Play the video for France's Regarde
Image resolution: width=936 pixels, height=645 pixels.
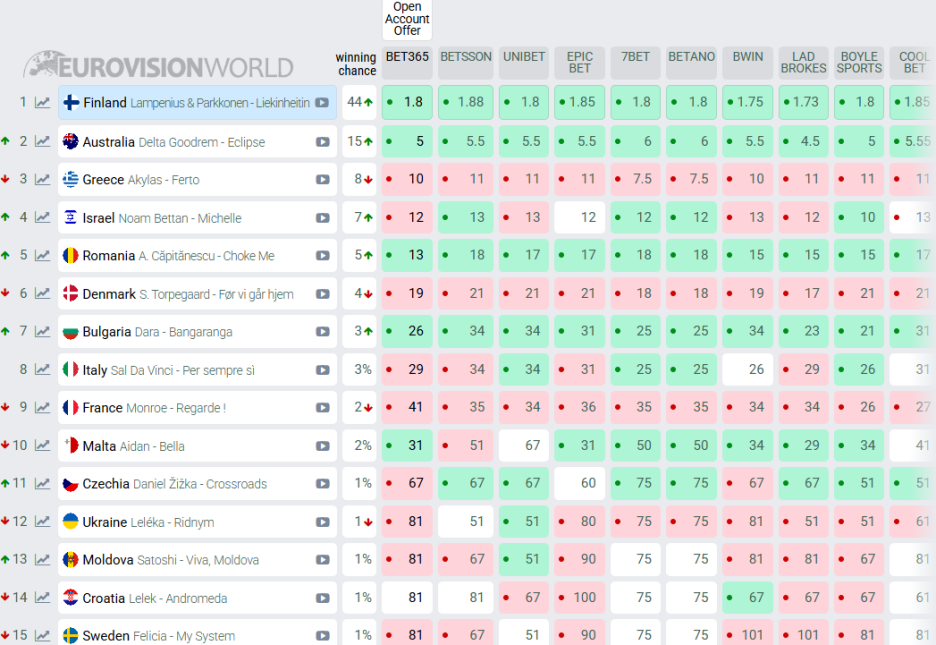click(x=322, y=408)
